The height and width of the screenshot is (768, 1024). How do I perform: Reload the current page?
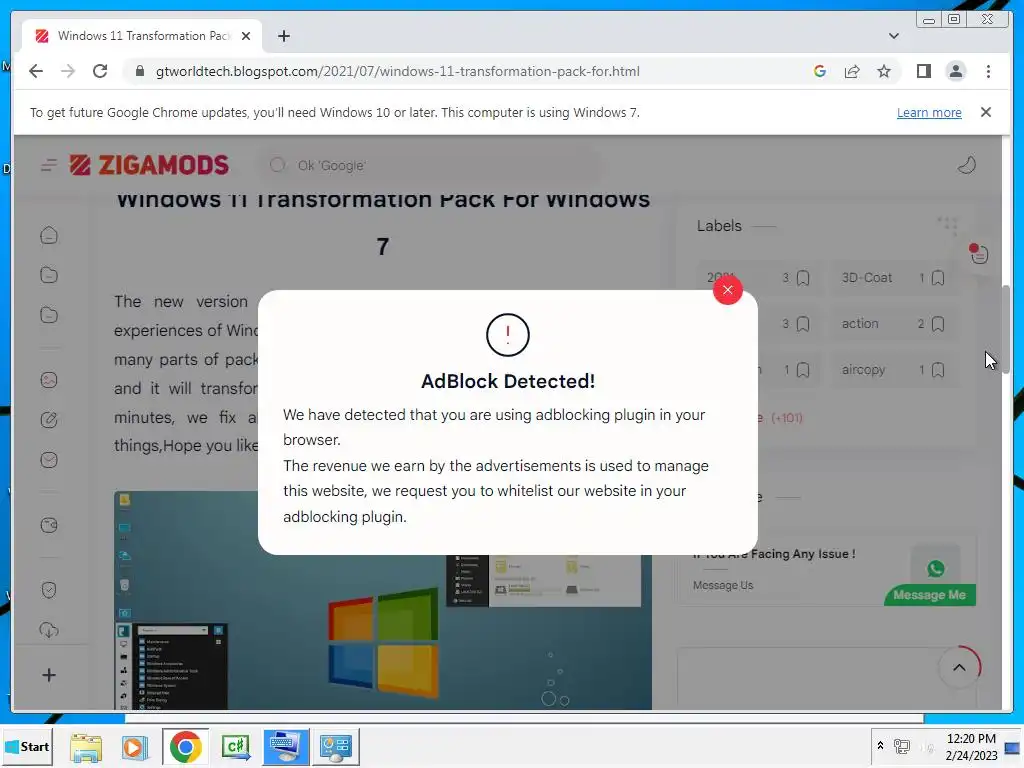100,71
